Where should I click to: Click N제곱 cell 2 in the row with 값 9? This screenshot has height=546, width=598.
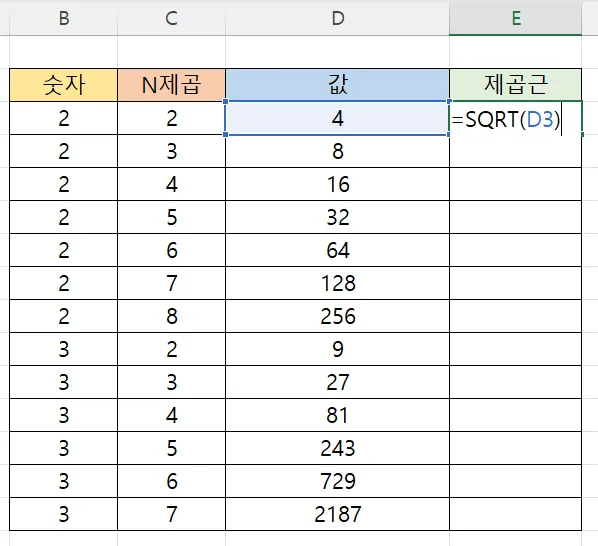171,349
